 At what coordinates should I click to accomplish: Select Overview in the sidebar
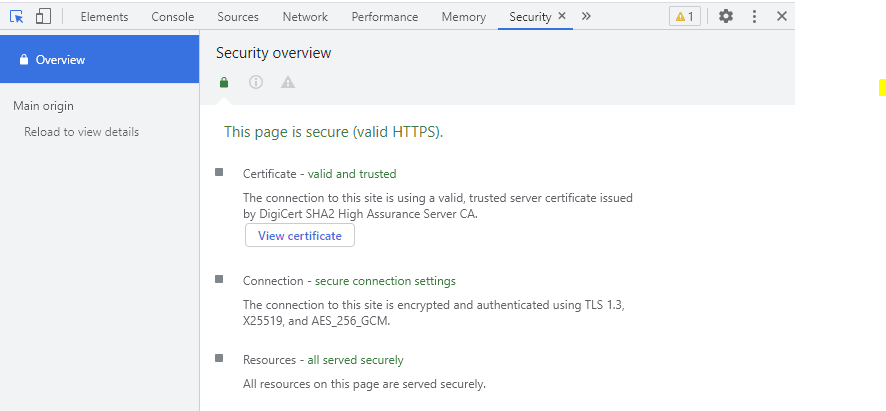[99, 59]
